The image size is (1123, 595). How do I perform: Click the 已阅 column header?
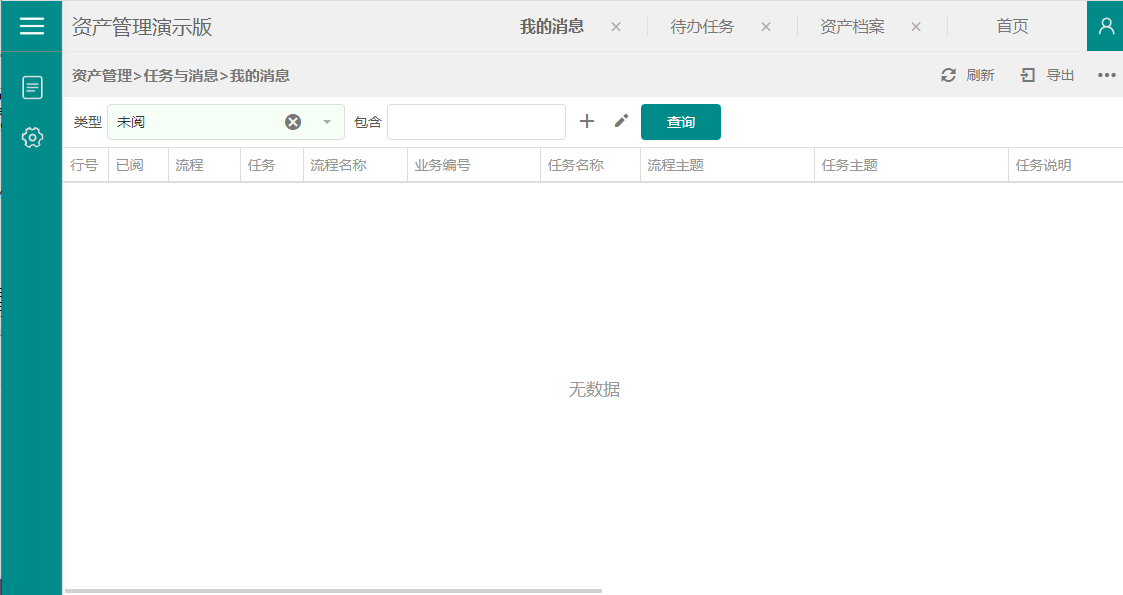click(138, 165)
